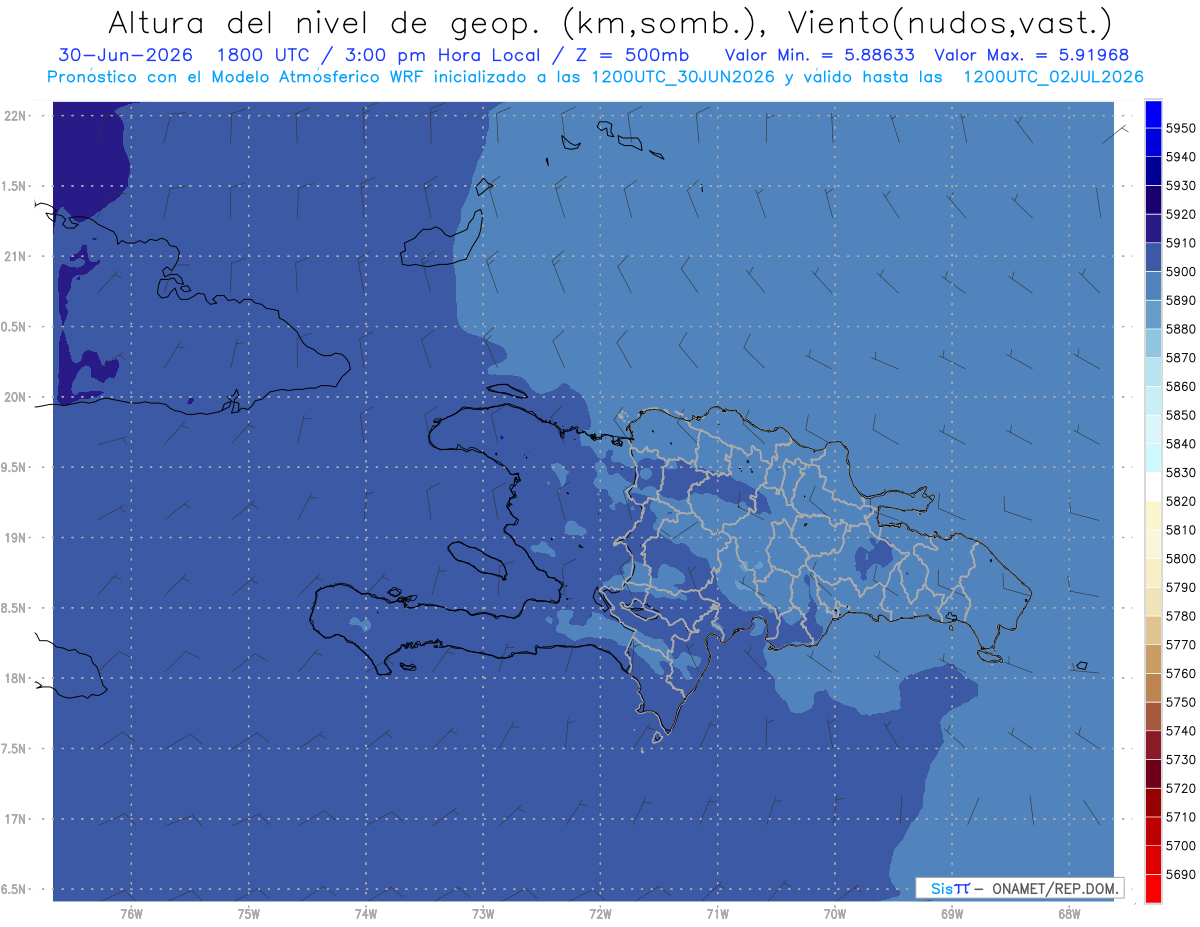Click the 75W longitude axis label
Screen dimensions: 1200x927
(x=249, y=914)
